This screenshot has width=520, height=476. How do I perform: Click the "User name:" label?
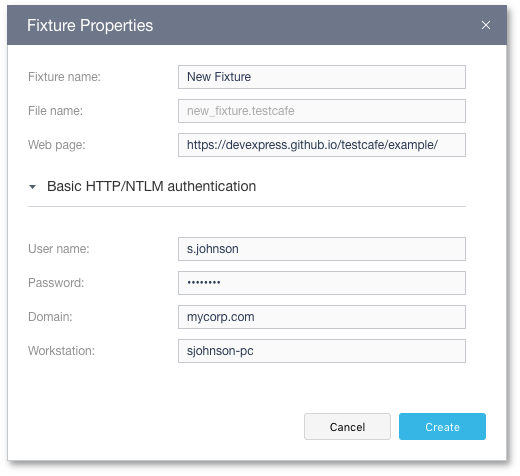click(x=59, y=249)
